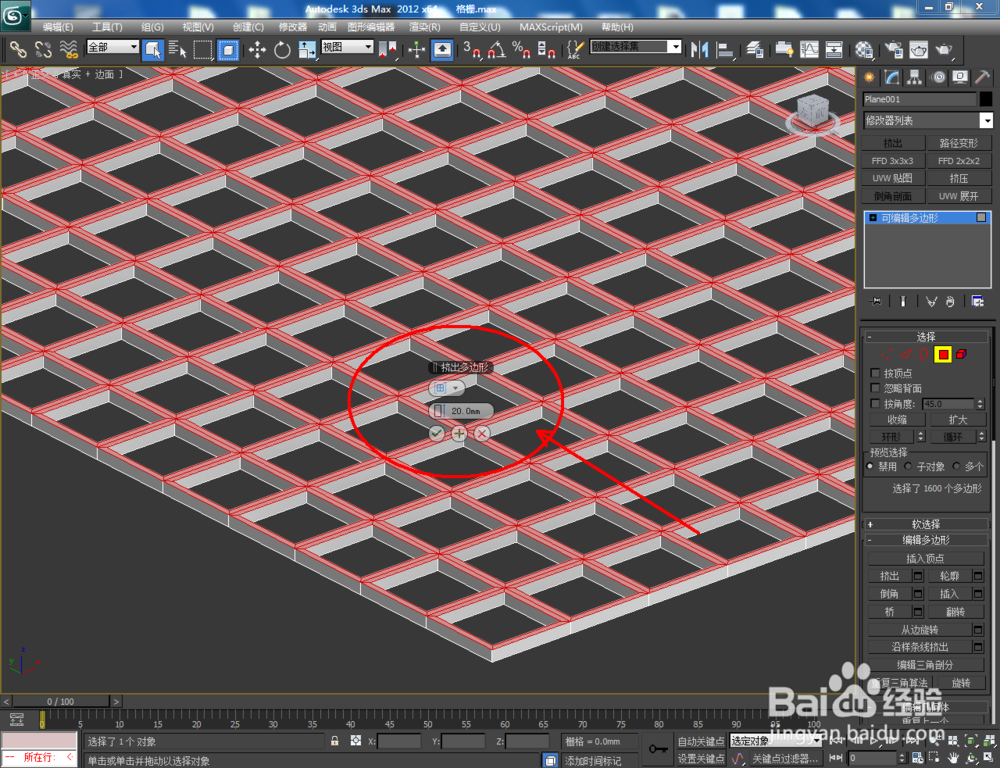Select 子对象 preview selection radio
The height and width of the screenshot is (768, 1000).
(x=908, y=466)
